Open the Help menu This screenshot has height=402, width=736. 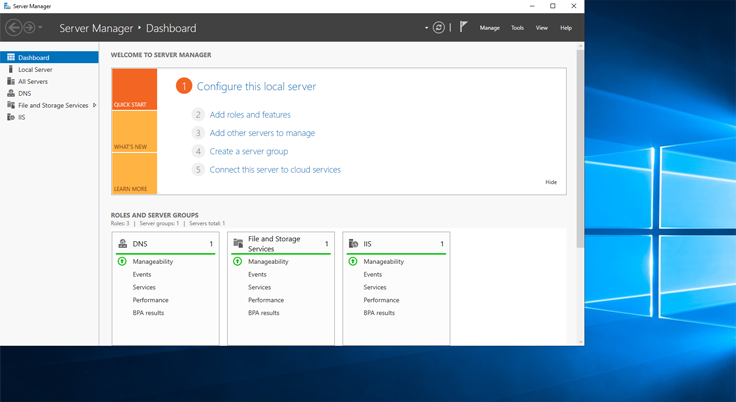(566, 28)
